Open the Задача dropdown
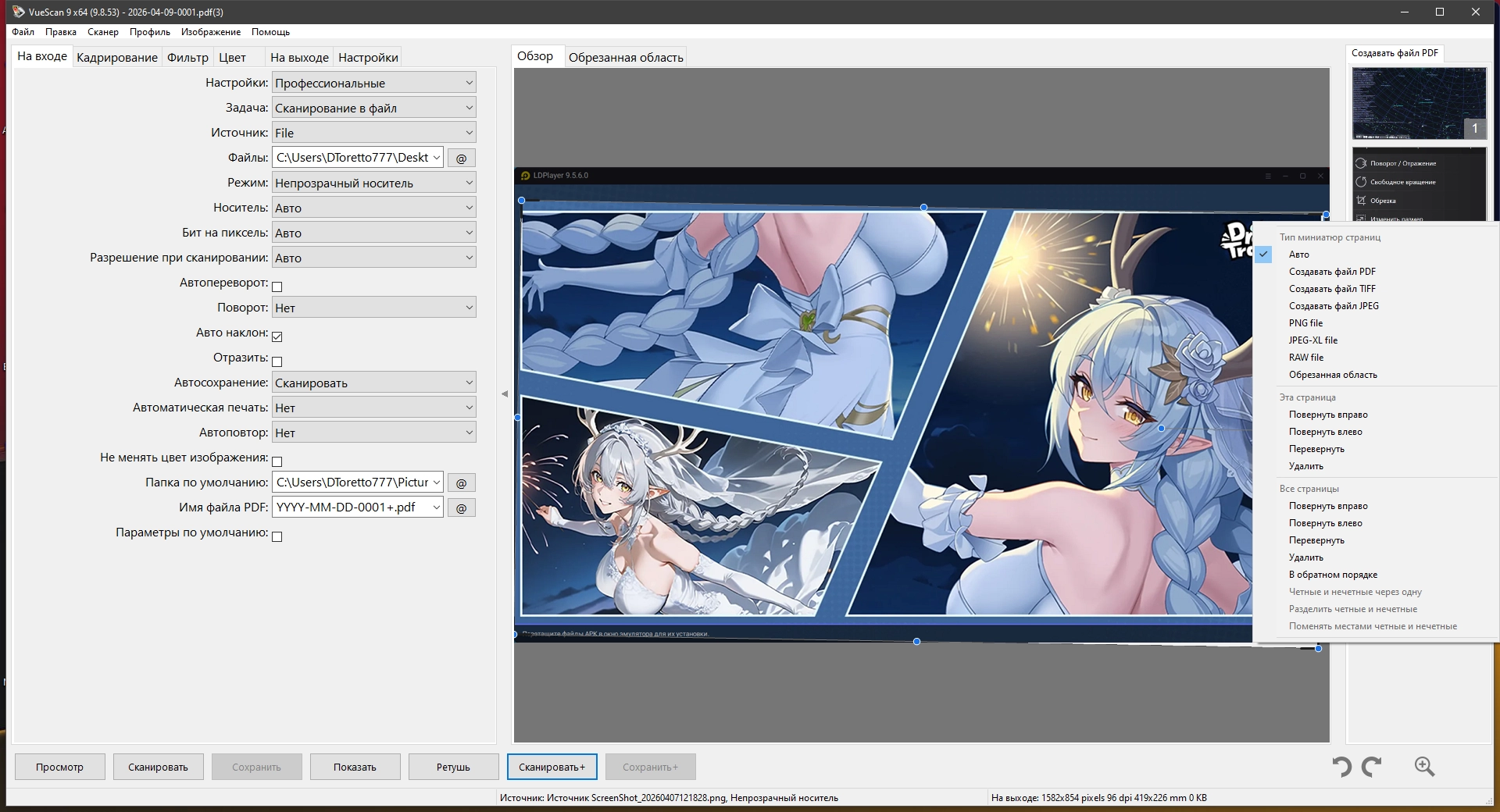Image resolution: width=1500 pixels, height=812 pixels. [373, 108]
